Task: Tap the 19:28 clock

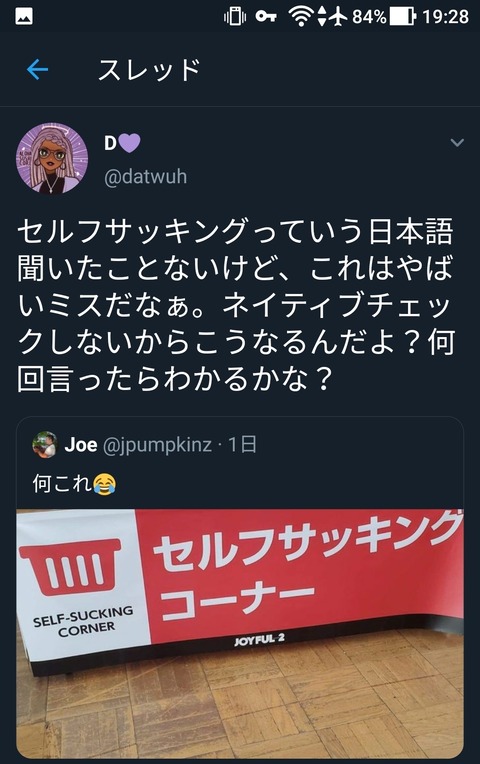Action: click(x=445, y=17)
